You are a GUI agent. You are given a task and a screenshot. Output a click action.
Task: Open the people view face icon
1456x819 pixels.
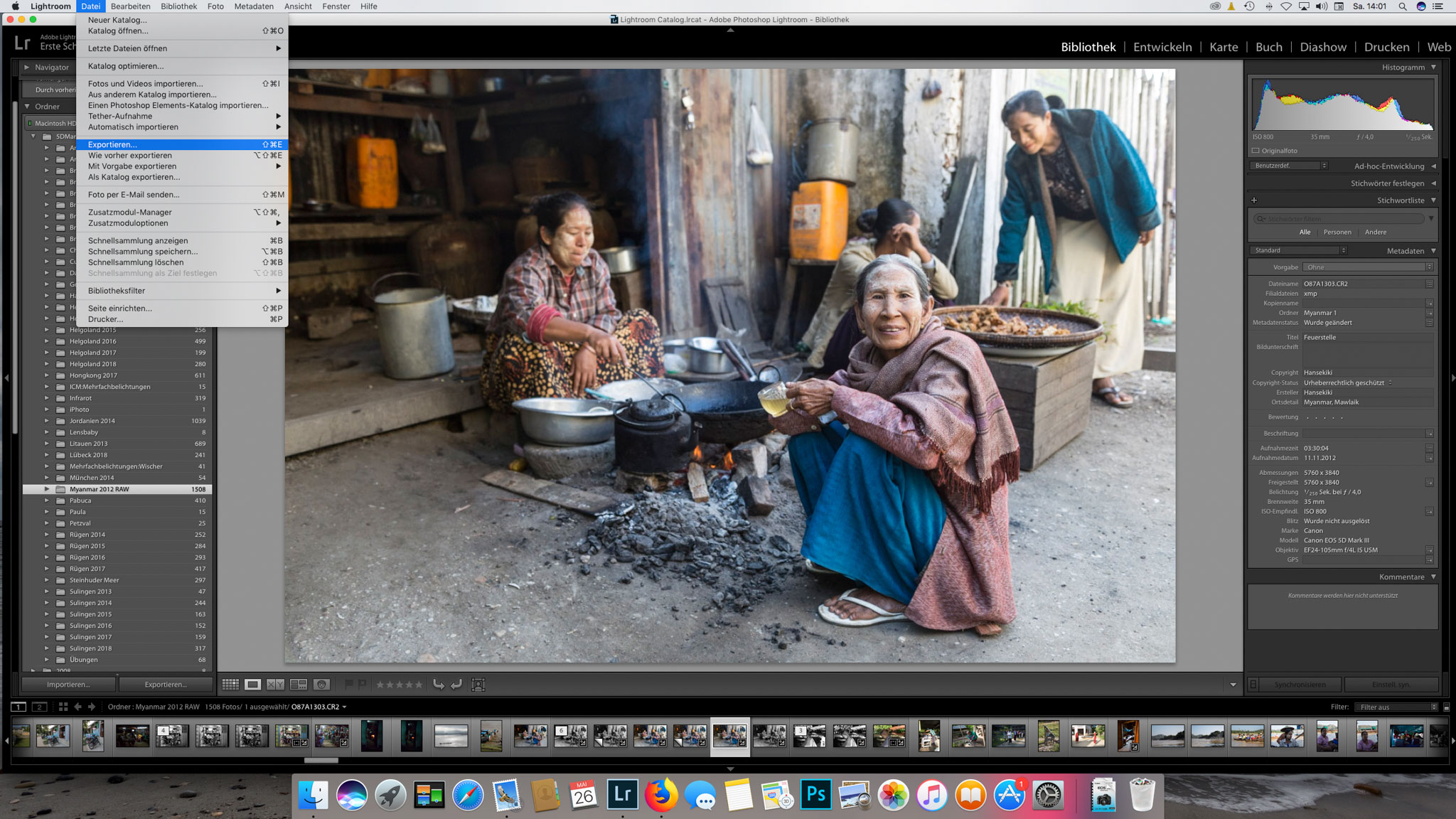[321, 685]
